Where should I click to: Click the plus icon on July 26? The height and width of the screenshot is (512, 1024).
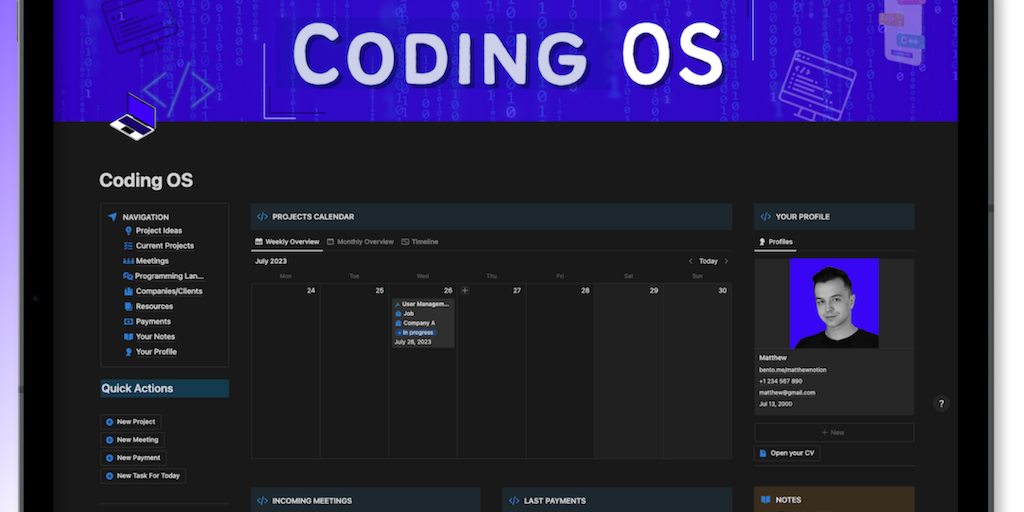pos(465,291)
